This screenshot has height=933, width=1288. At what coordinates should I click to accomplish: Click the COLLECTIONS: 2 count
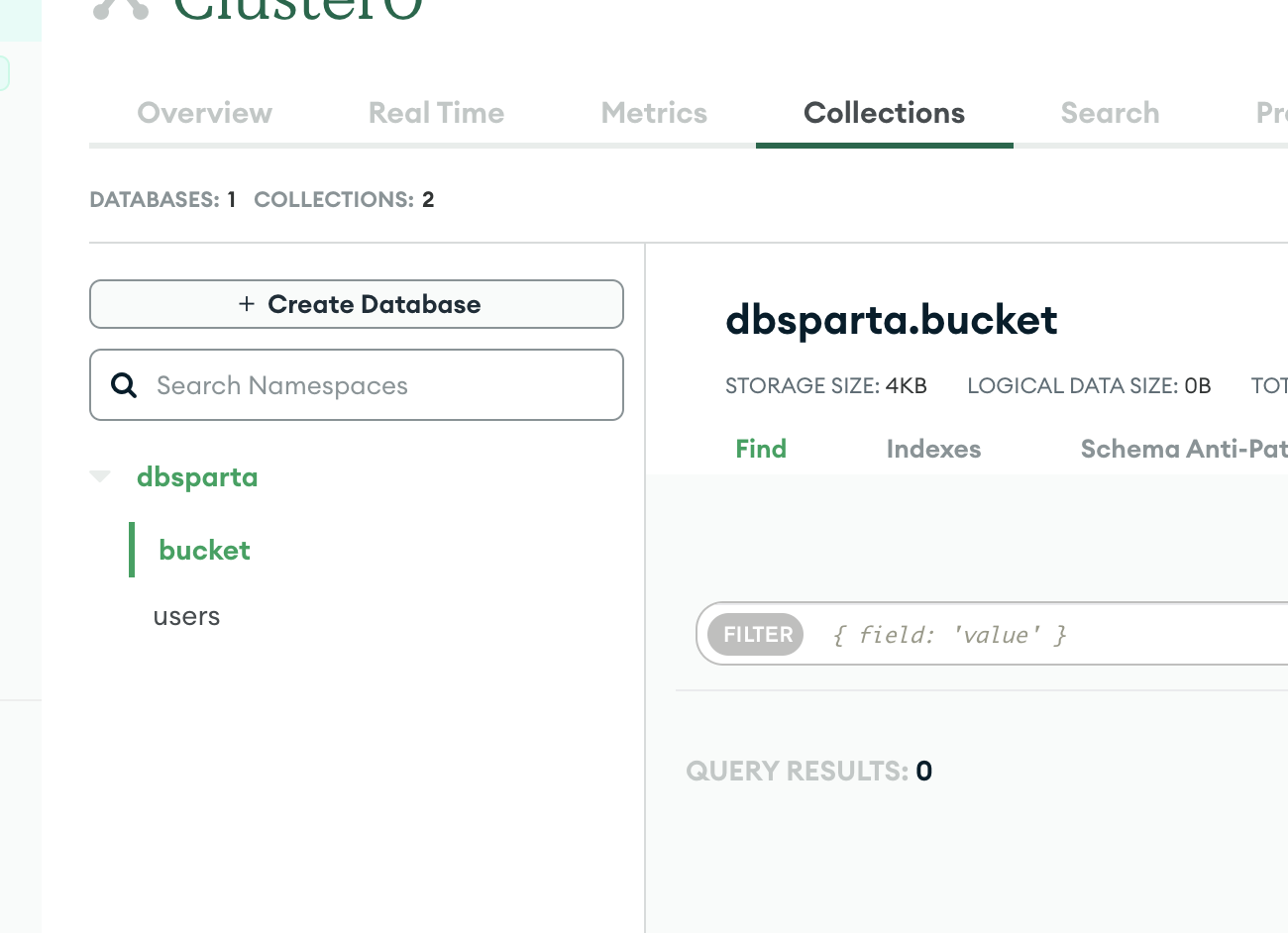344,199
